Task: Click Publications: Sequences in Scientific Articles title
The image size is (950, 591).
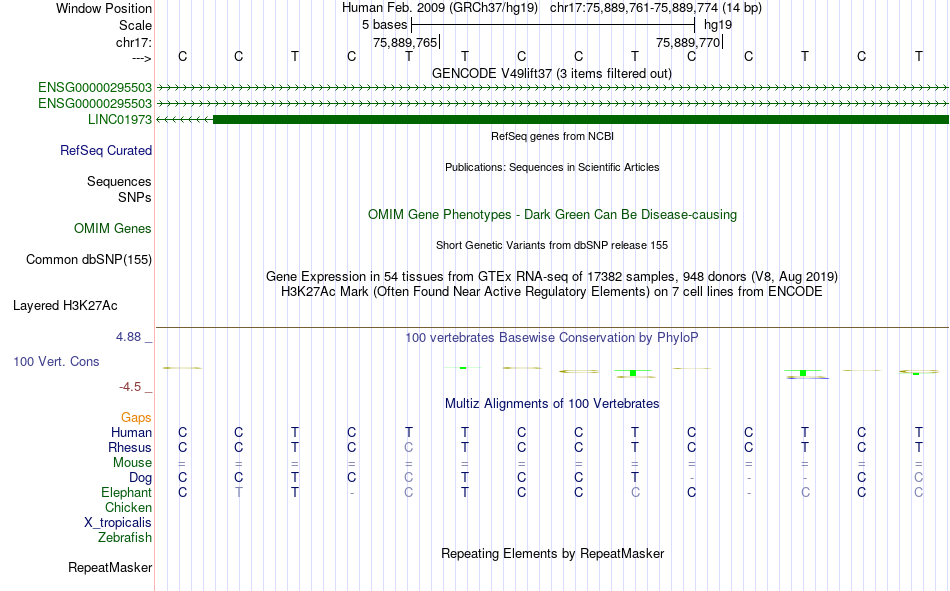Action: 552,167
